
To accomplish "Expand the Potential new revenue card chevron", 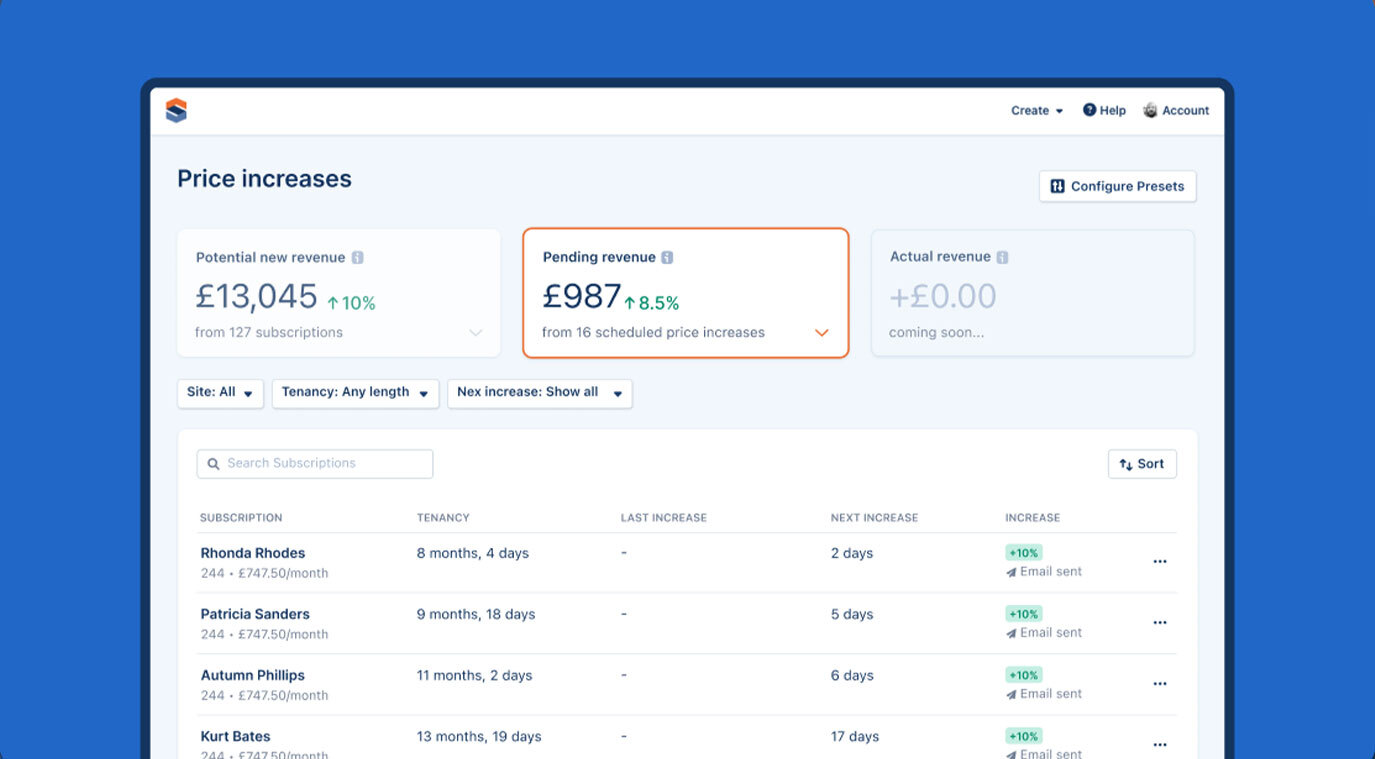I will [476, 333].
